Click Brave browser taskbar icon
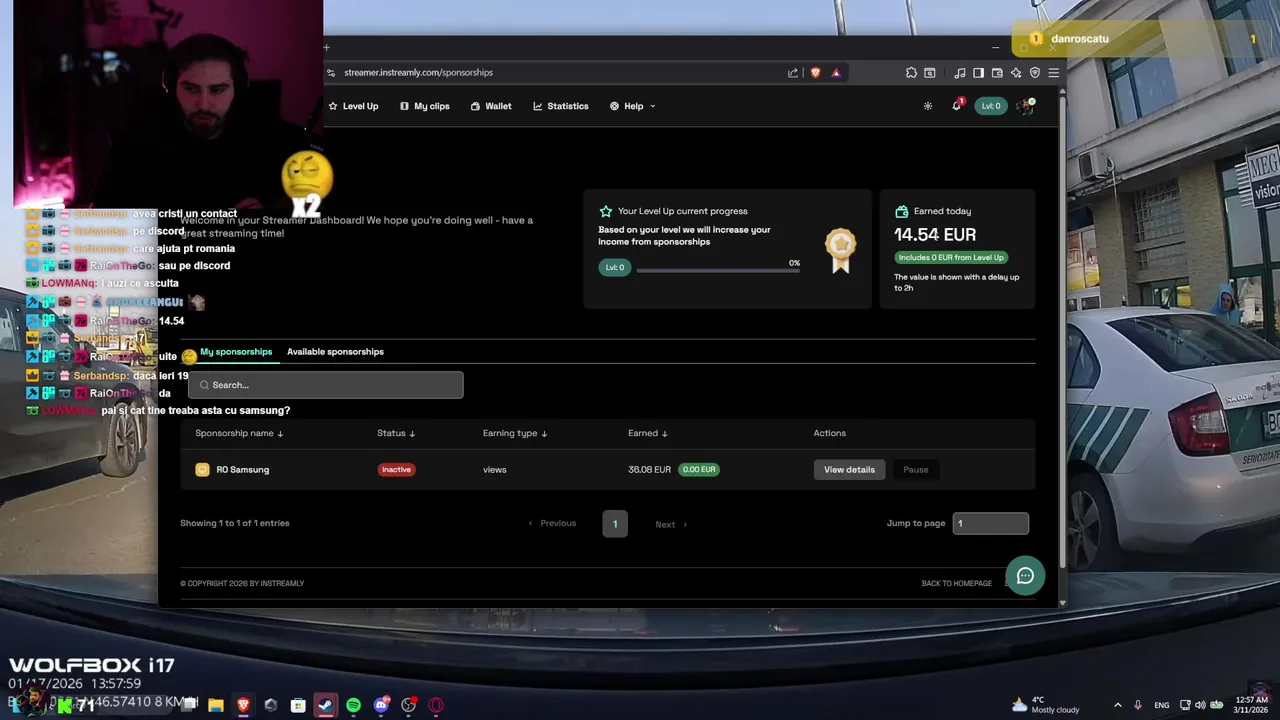Screen dimensions: 1280x720 (243, 705)
